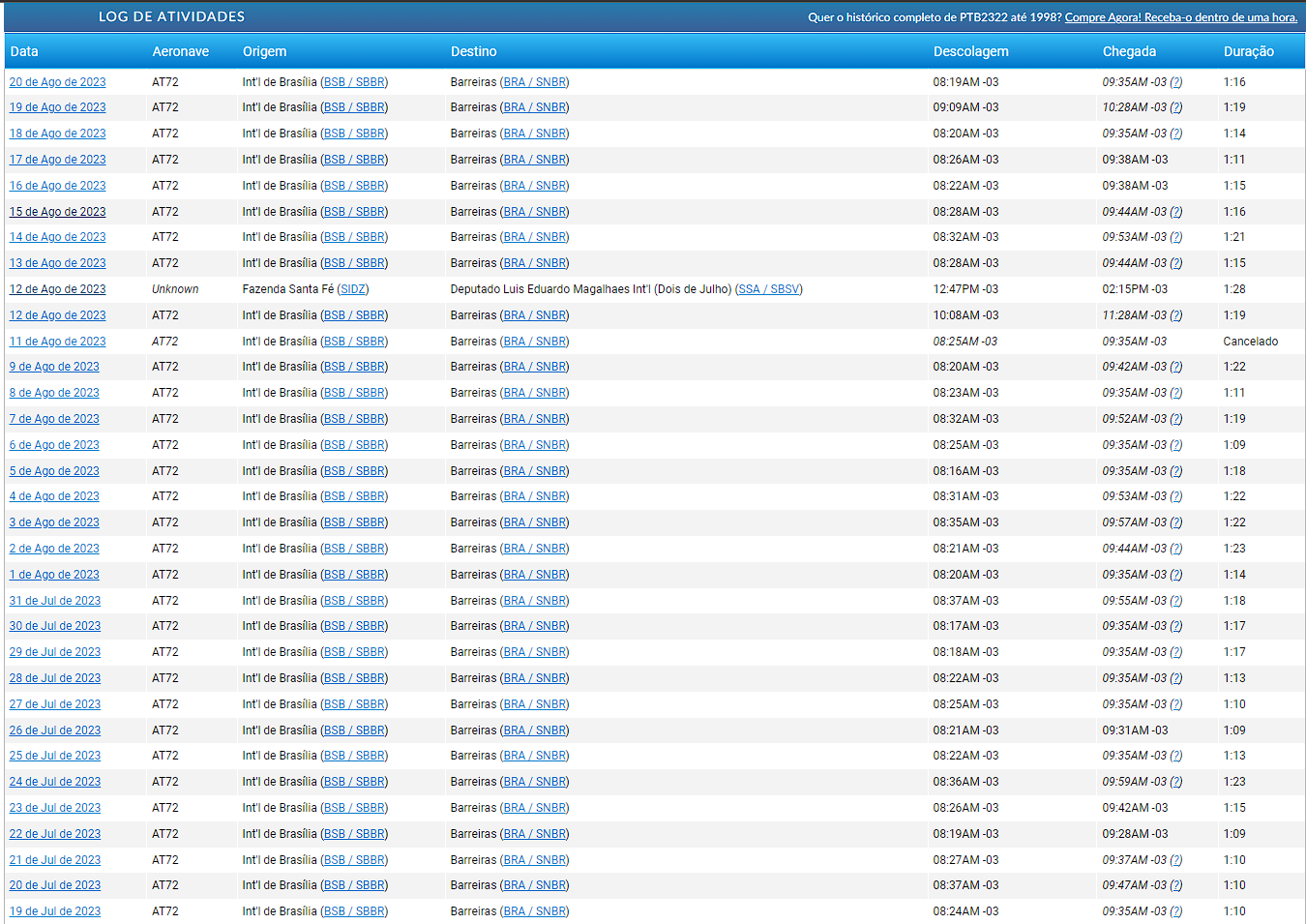Select the 'Chegada' column header

coord(1130,51)
